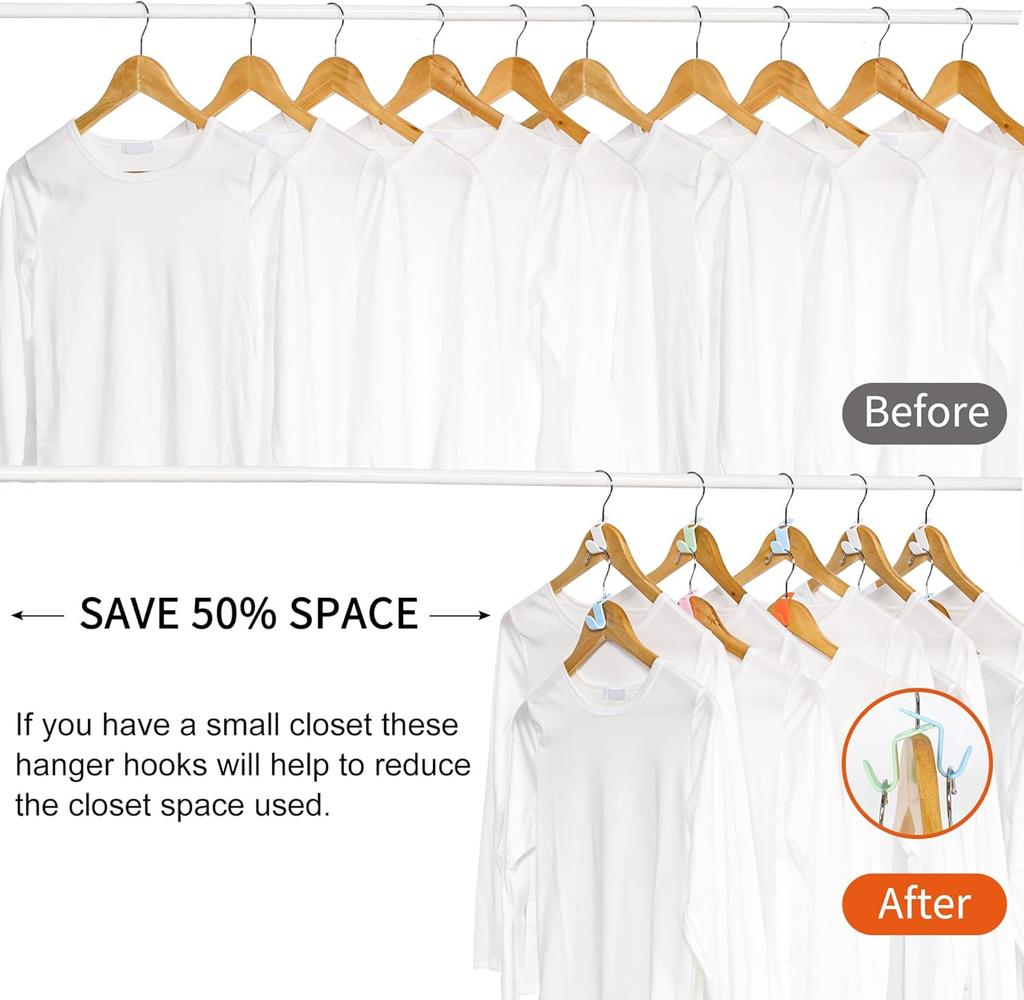Click the light blue hook on front lower hanger
Screen dimensions: 1024x1000
tap(597, 614)
